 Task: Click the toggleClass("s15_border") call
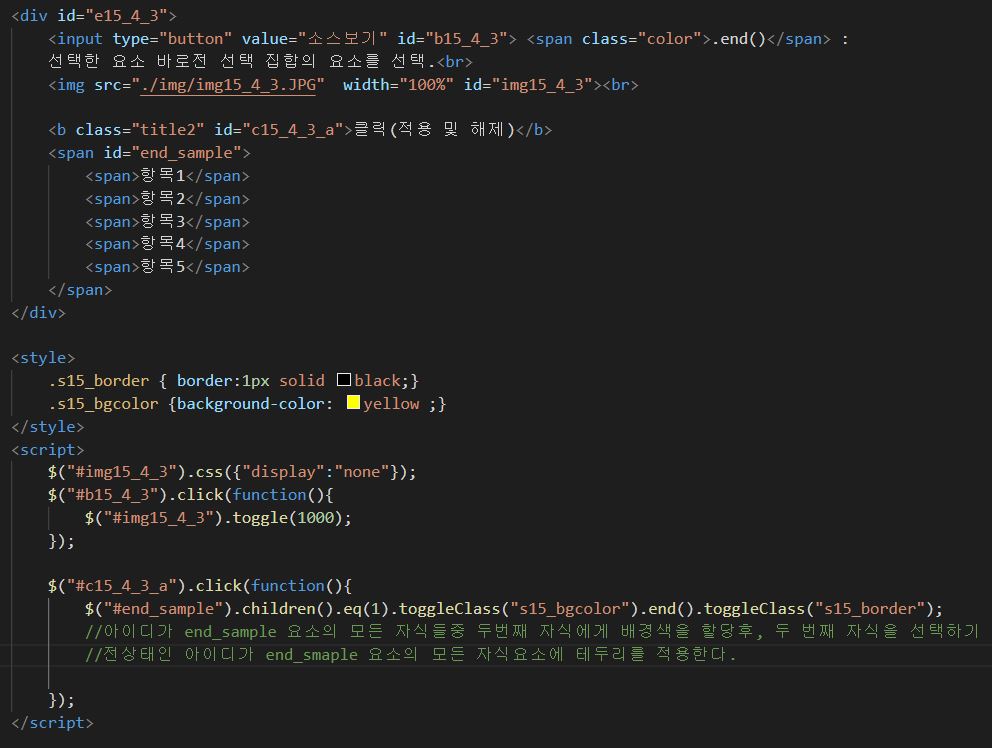pos(819,609)
